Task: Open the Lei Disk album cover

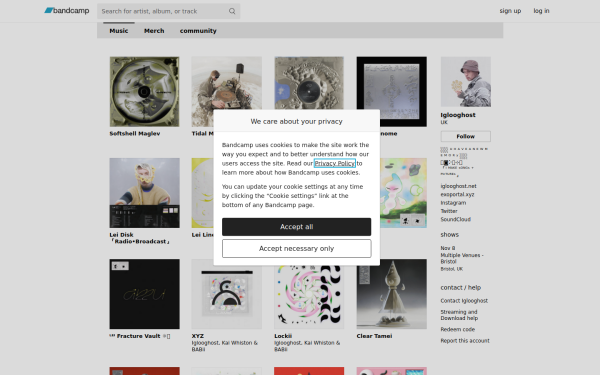Action: pos(144,193)
